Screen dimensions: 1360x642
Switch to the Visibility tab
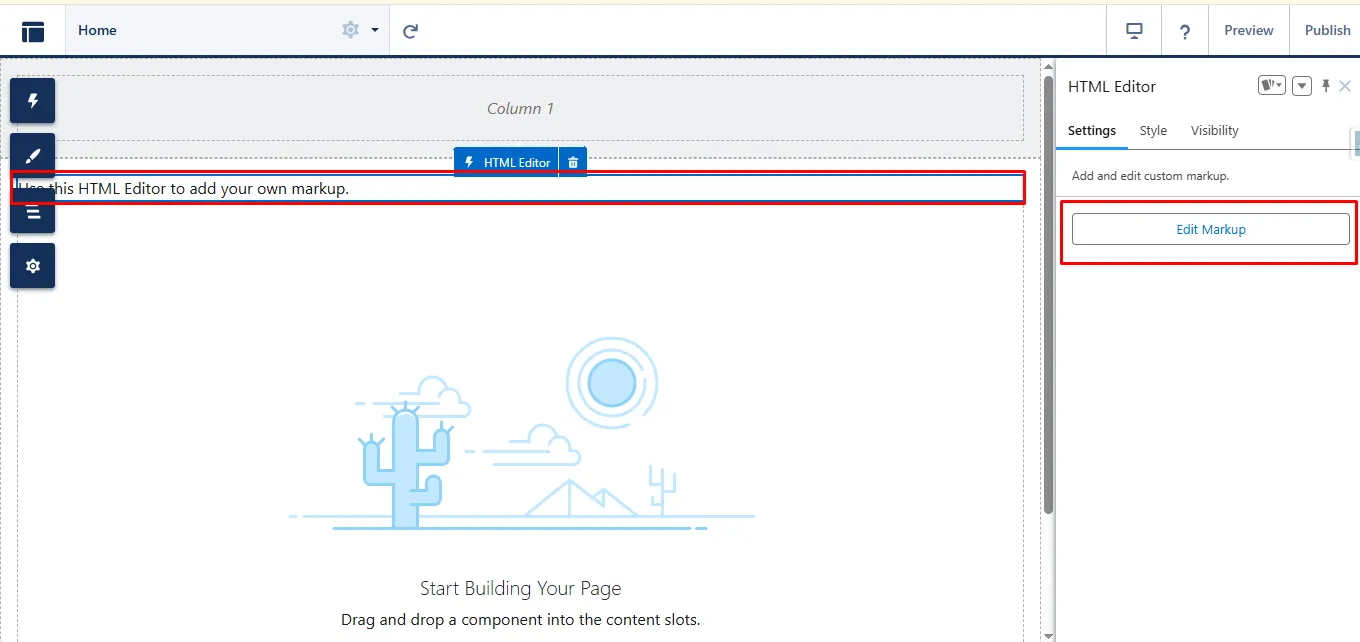click(1214, 131)
